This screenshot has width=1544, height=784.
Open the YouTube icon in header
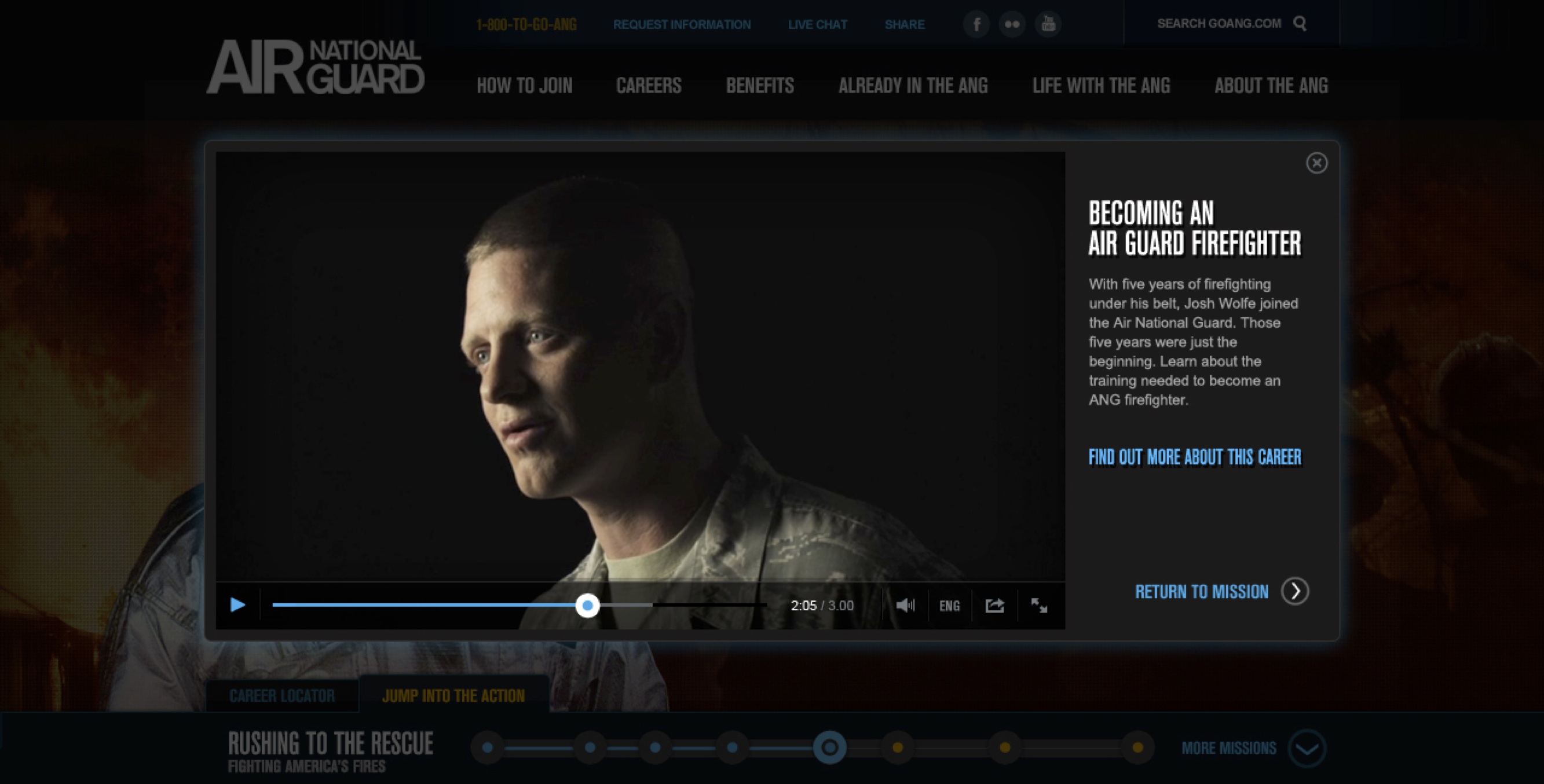[x=1048, y=24]
